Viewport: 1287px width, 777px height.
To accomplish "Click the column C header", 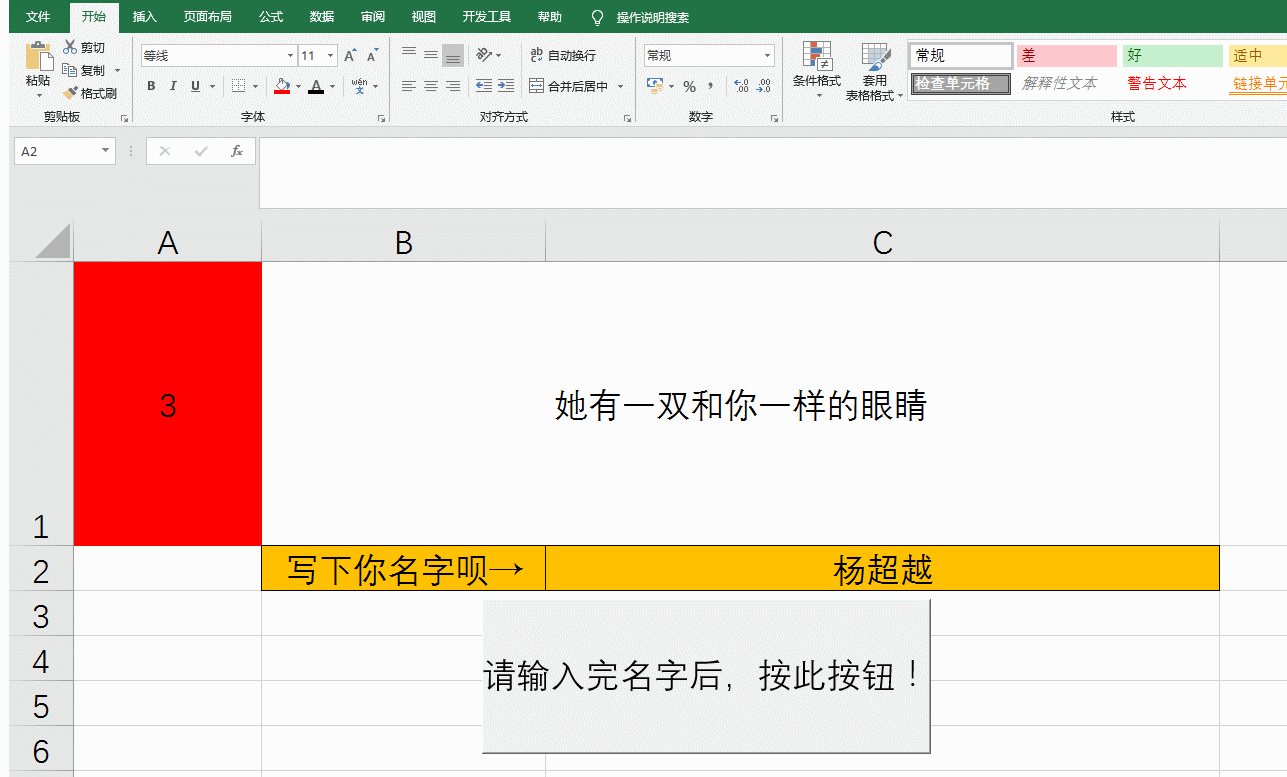I will (x=882, y=242).
